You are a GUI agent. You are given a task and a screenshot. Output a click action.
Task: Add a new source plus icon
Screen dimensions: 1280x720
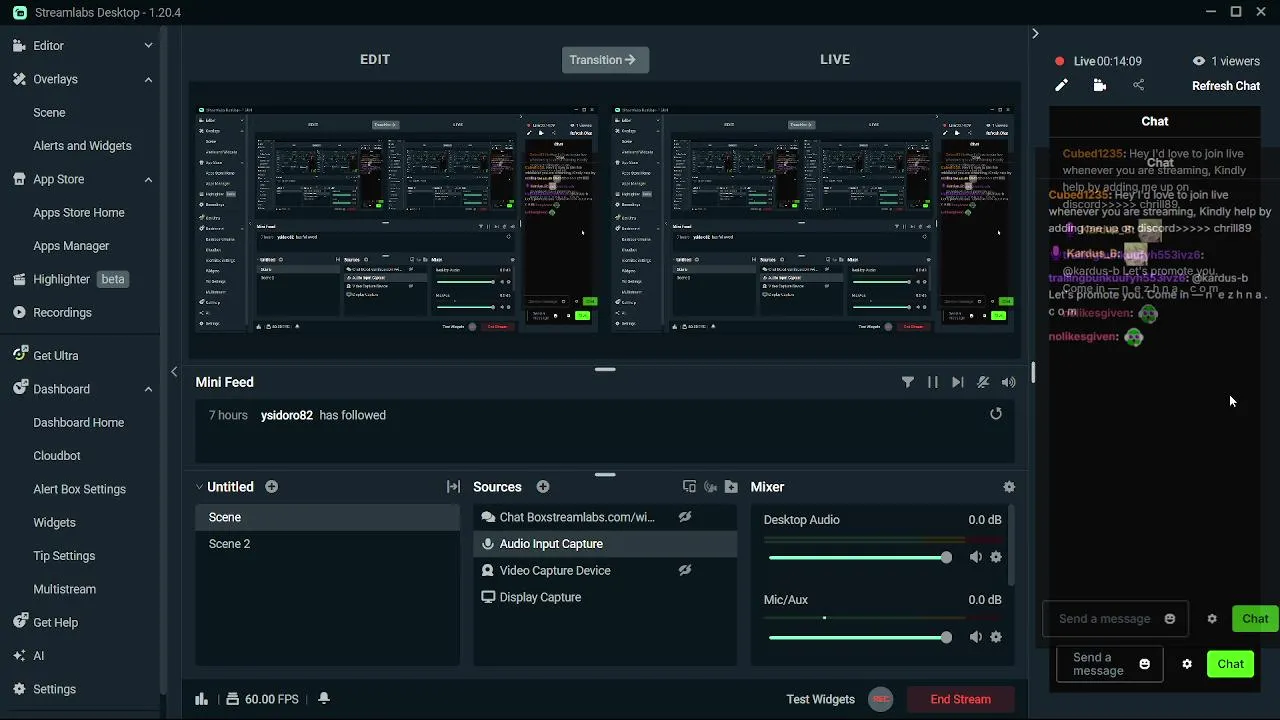click(543, 487)
